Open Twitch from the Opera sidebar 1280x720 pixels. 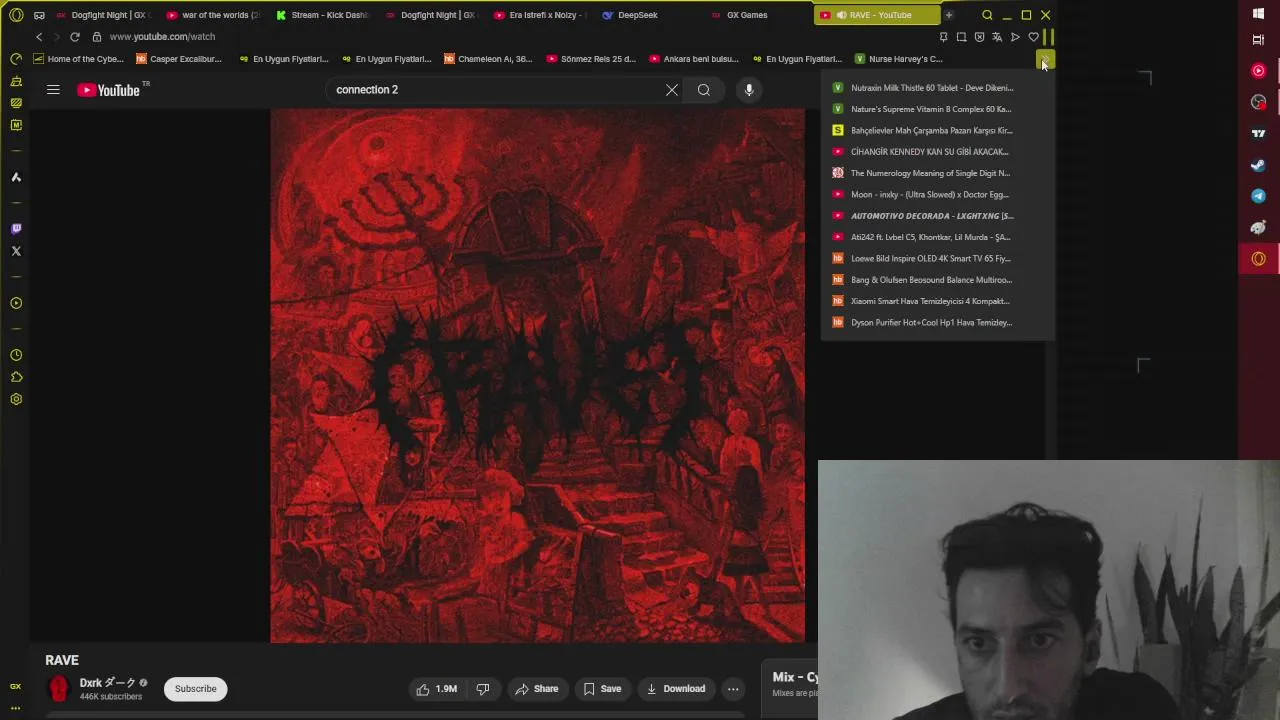16,229
